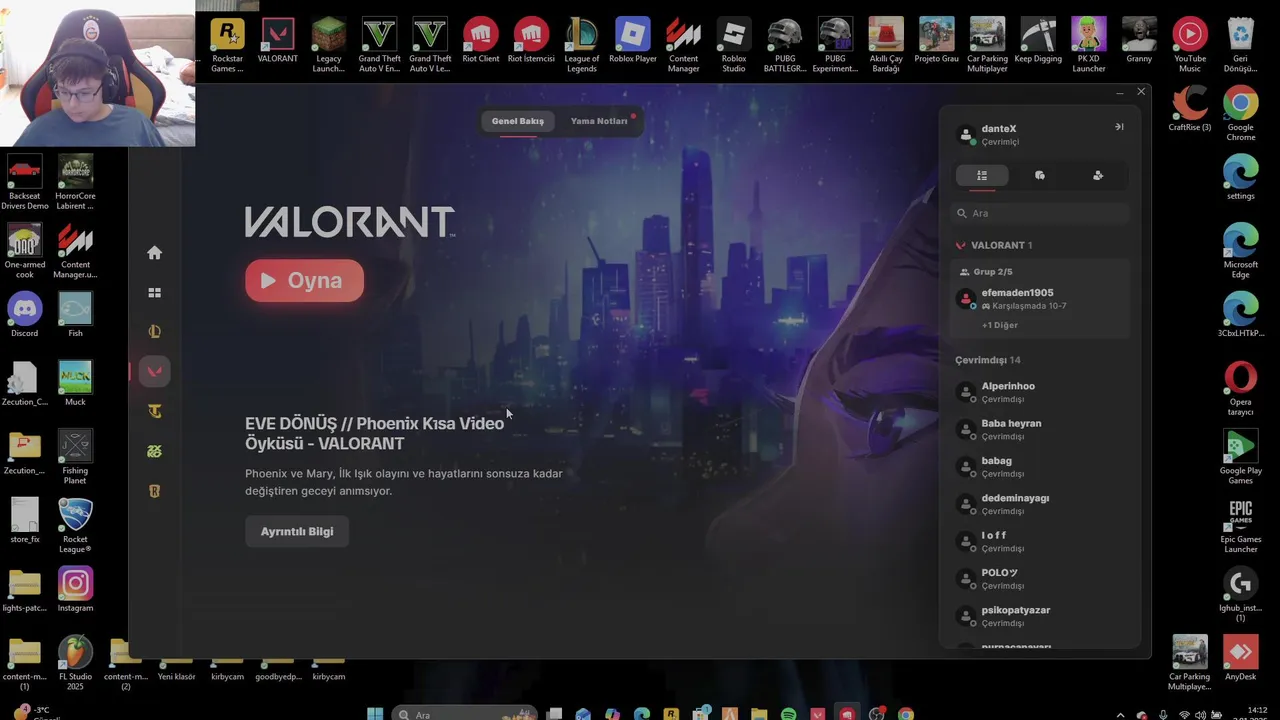The width and height of the screenshot is (1280, 720).
Task: Select offline friend psikopatyazar
Action: point(1040,616)
